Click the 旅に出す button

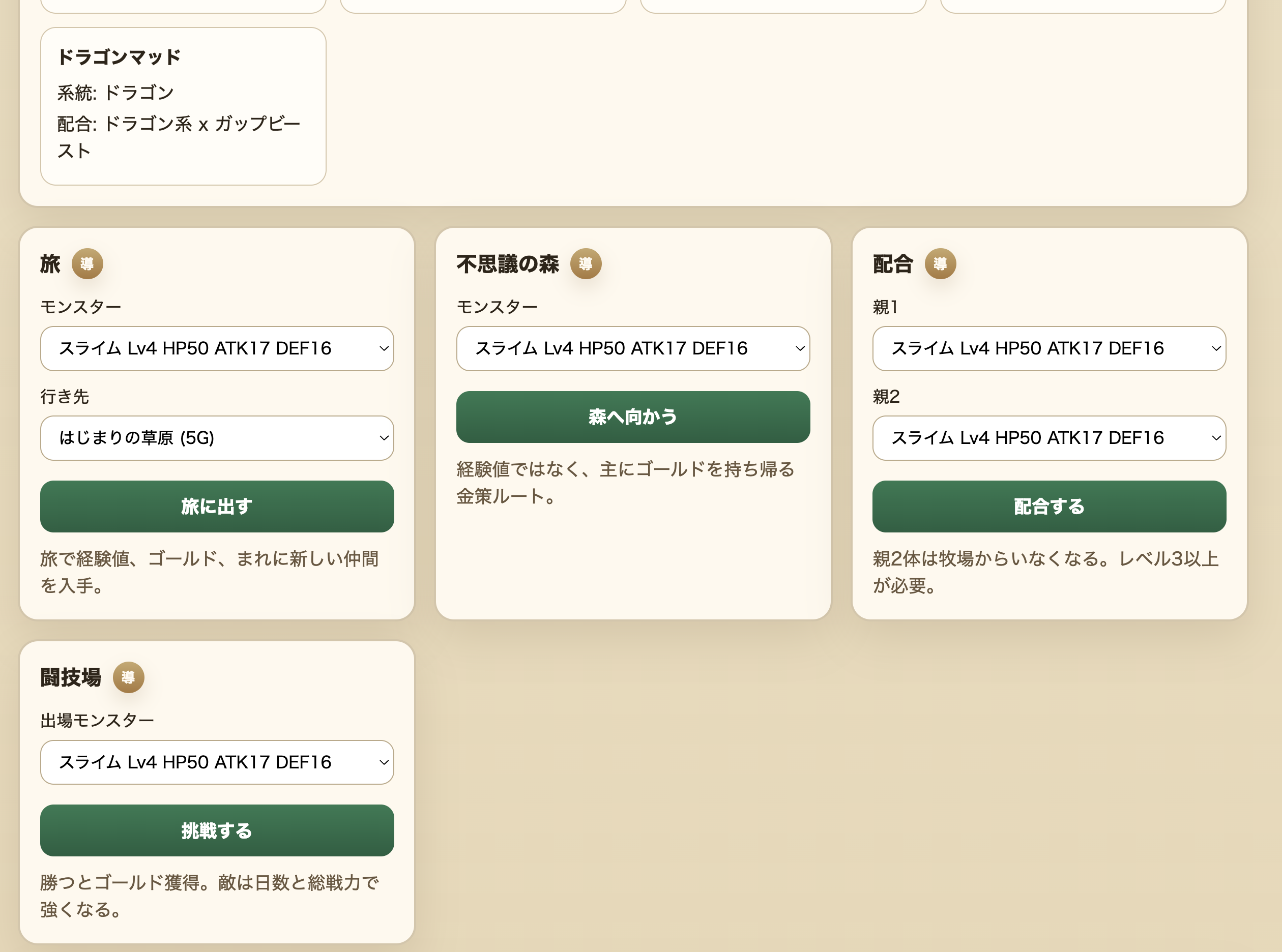(x=216, y=507)
